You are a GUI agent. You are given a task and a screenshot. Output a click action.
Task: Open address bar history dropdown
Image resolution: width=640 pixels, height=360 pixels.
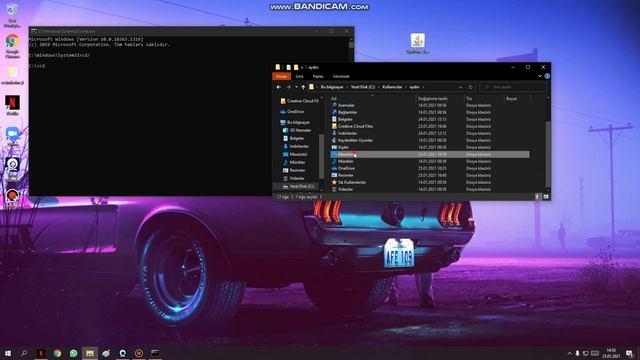[x=460, y=87]
